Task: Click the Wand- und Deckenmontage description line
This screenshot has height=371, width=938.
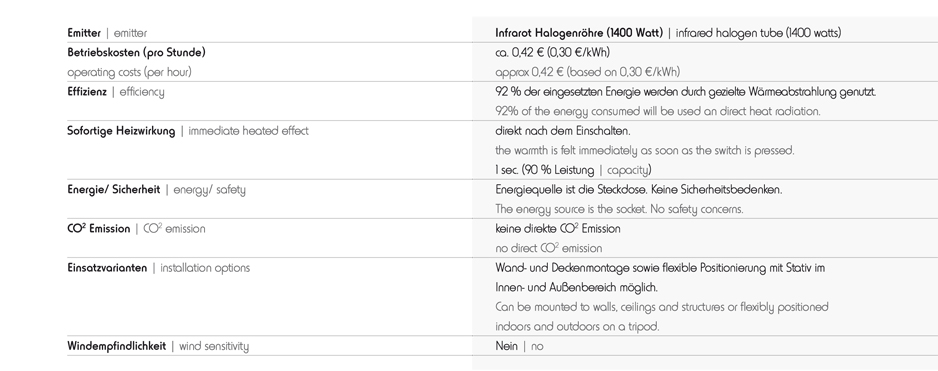Action: point(660,268)
